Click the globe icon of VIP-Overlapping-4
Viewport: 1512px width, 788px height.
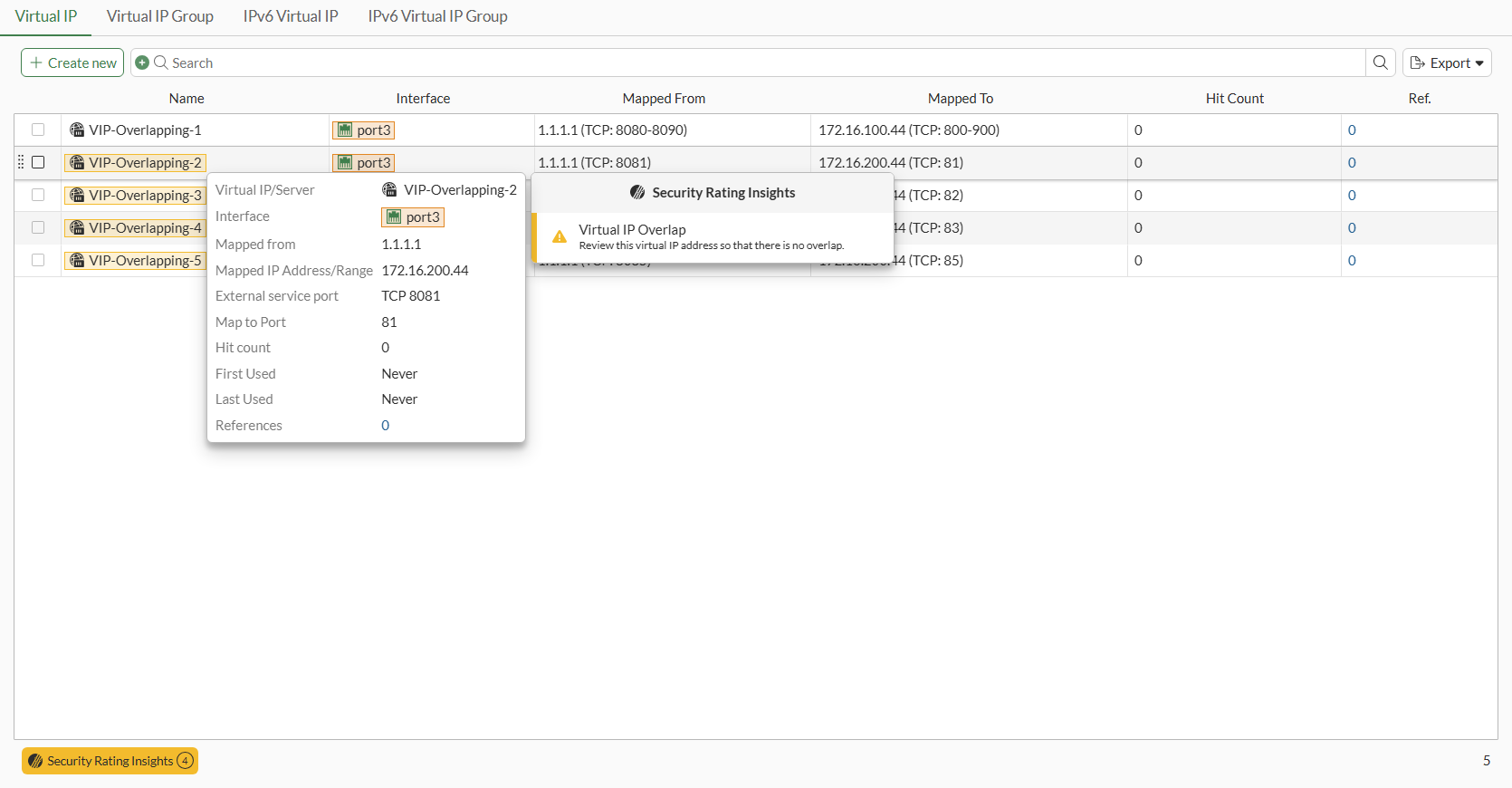click(77, 227)
